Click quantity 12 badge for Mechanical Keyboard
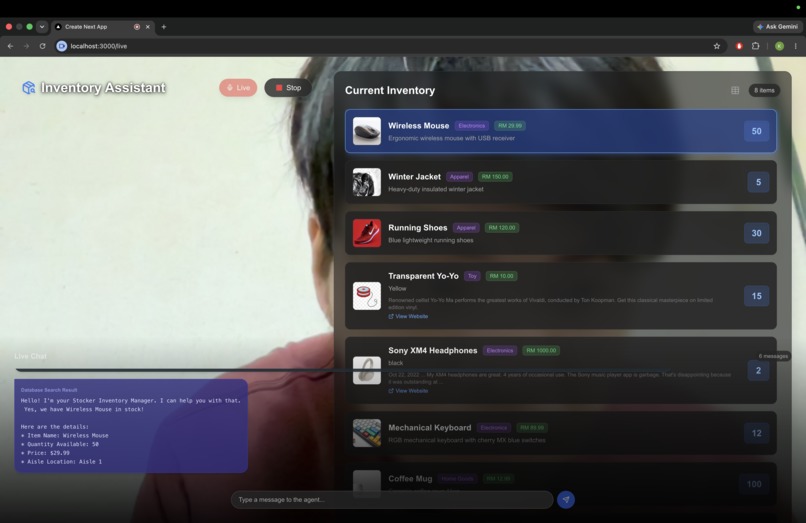Image resolution: width=806 pixels, height=523 pixels. coord(756,434)
